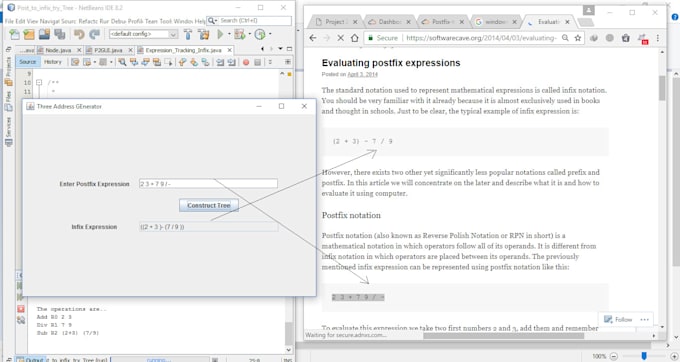Click the red Start Macro Recording icon
This screenshot has height=362, width=680.
click(x=246, y=62)
